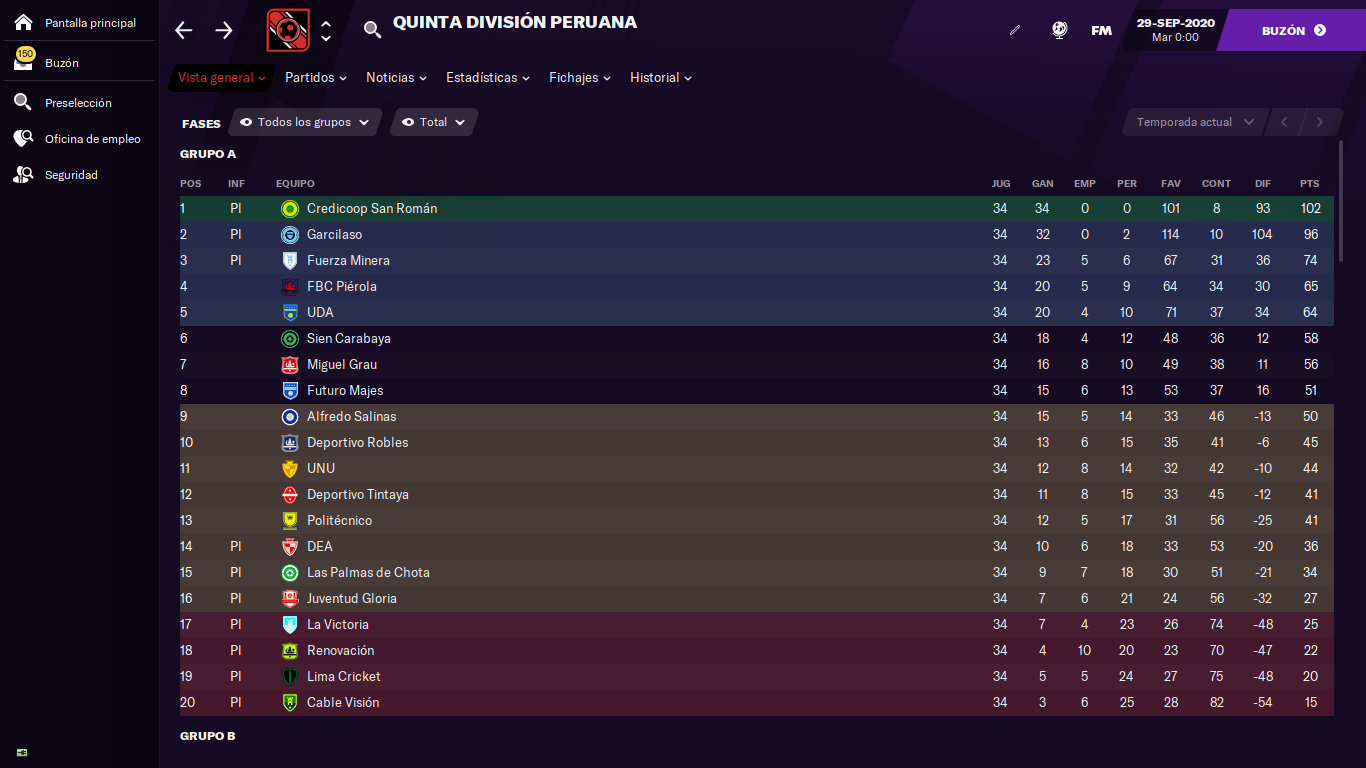1366x768 pixels.
Task: Open the Fichajes dropdown menu
Action: 580,77
